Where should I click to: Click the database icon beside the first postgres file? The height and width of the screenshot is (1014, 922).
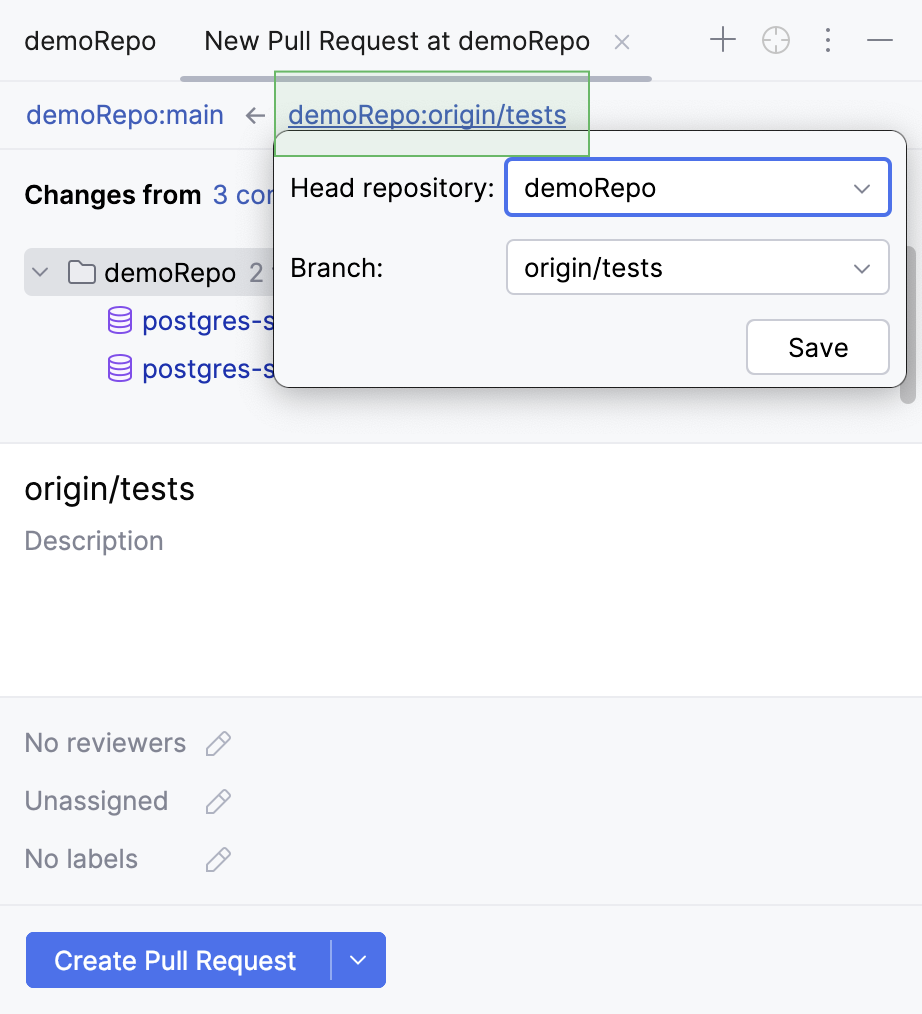pyautogui.click(x=119, y=321)
